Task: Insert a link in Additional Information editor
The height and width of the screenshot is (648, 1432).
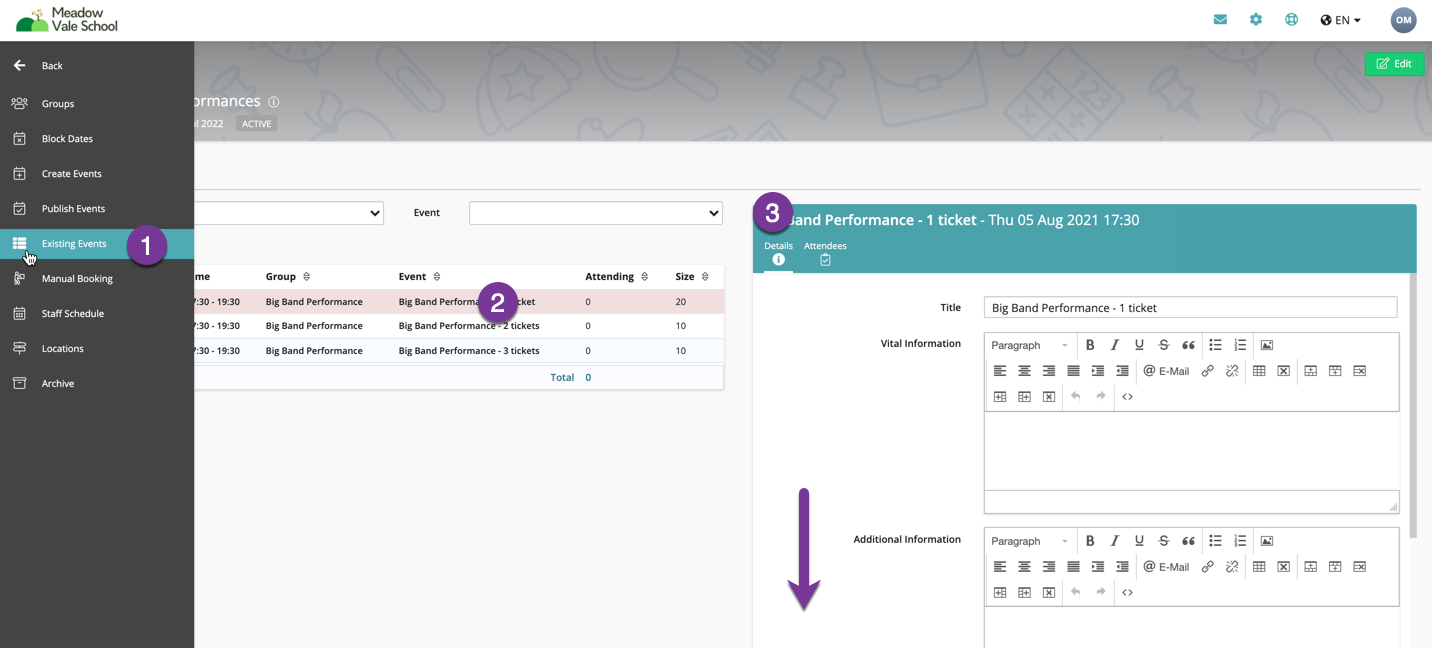Action: pos(1208,567)
